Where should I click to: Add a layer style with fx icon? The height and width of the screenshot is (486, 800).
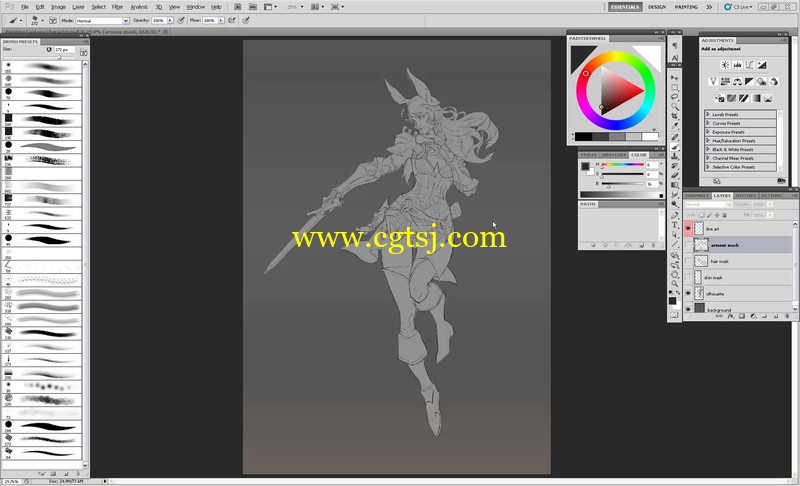tap(730, 316)
